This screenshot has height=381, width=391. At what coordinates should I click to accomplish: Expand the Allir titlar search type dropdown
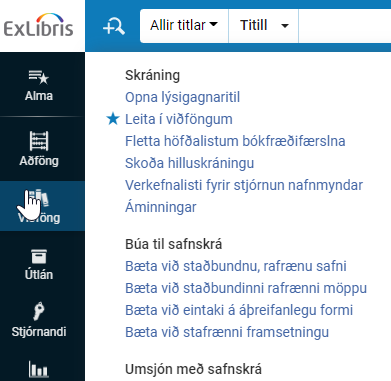click(x=184, y=26)
